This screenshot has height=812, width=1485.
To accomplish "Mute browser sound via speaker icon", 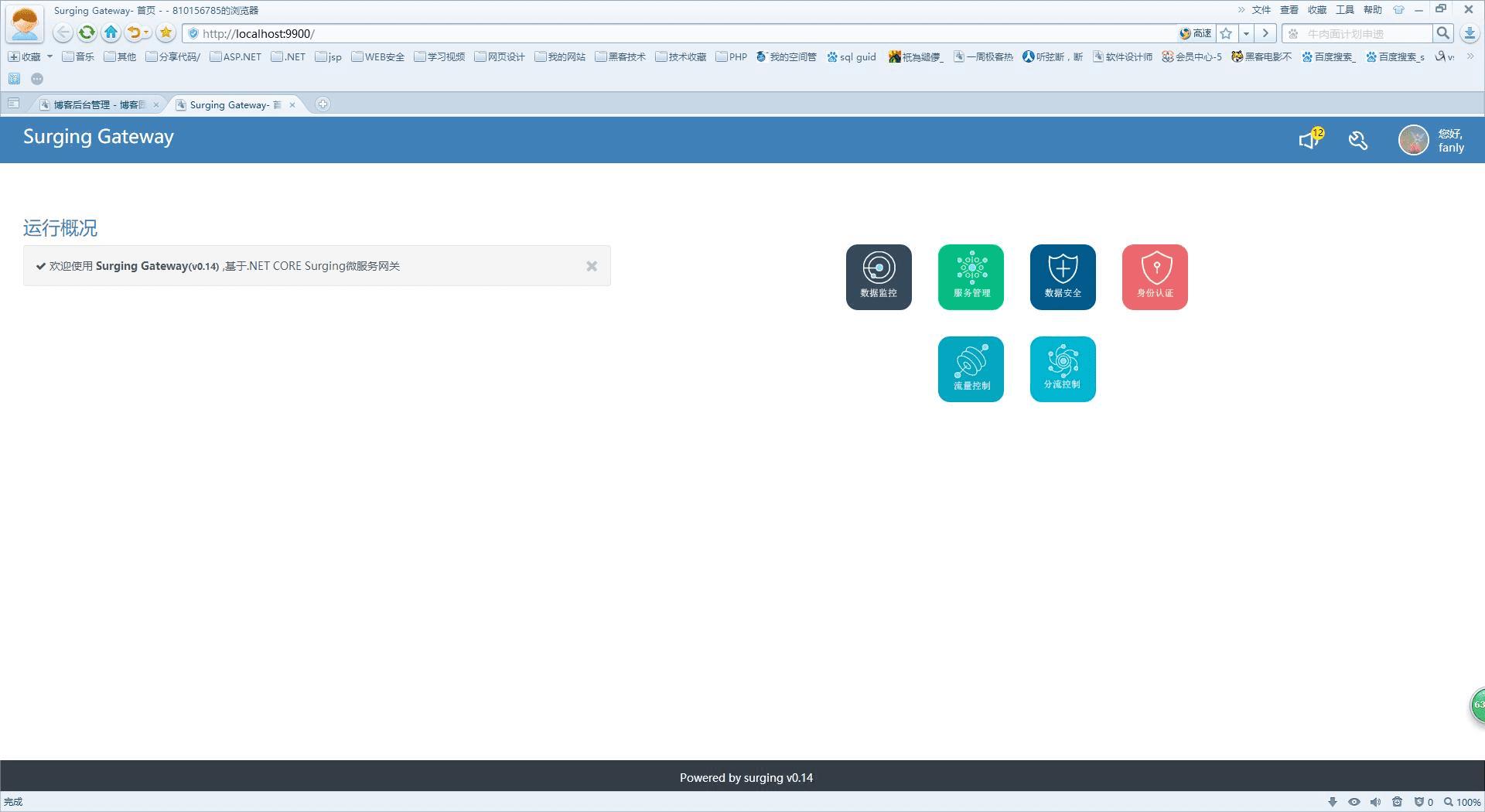I will pyautogui.click(x=1375, y=802).
